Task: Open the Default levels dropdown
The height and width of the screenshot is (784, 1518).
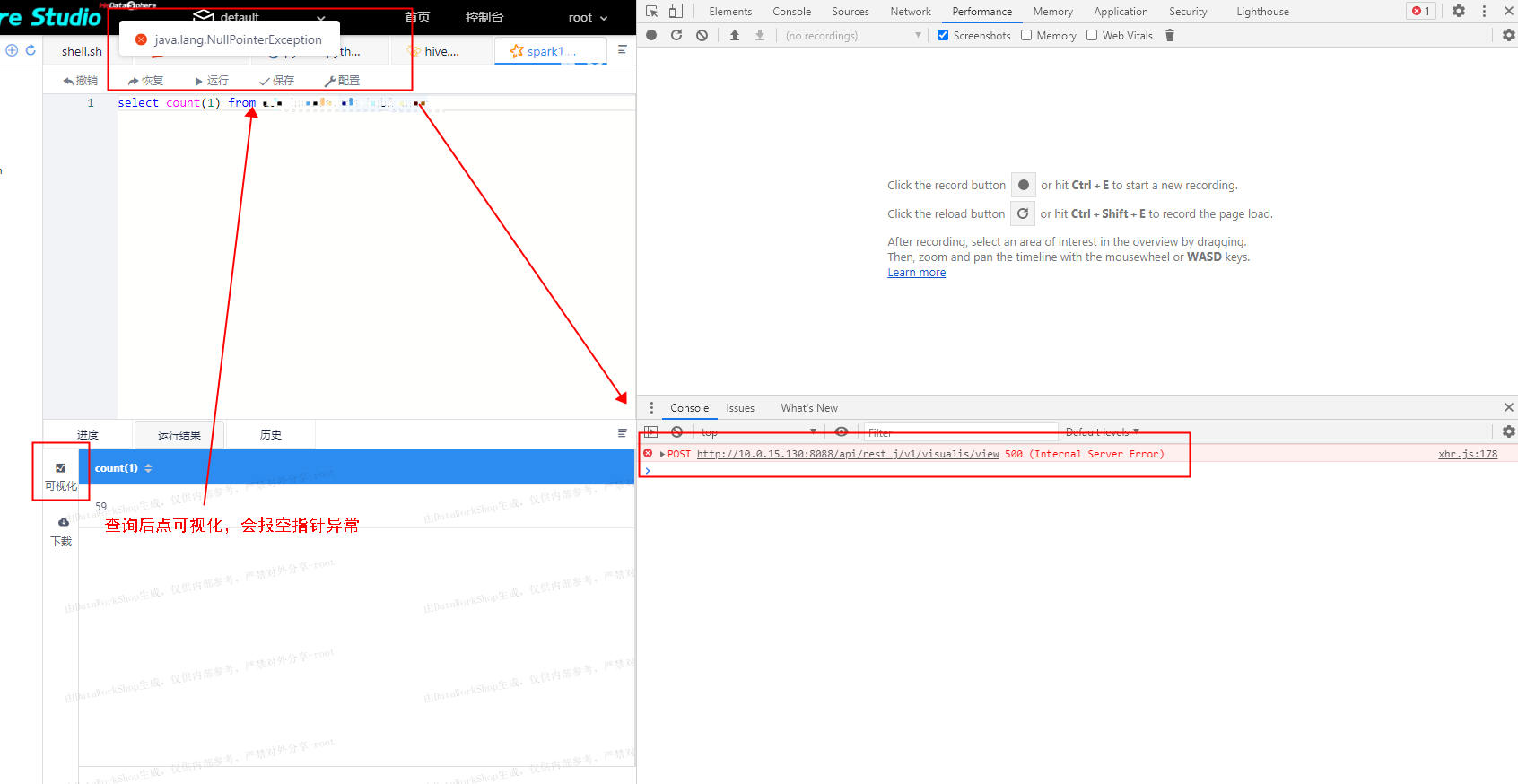Action: (x=1103, y=431)
